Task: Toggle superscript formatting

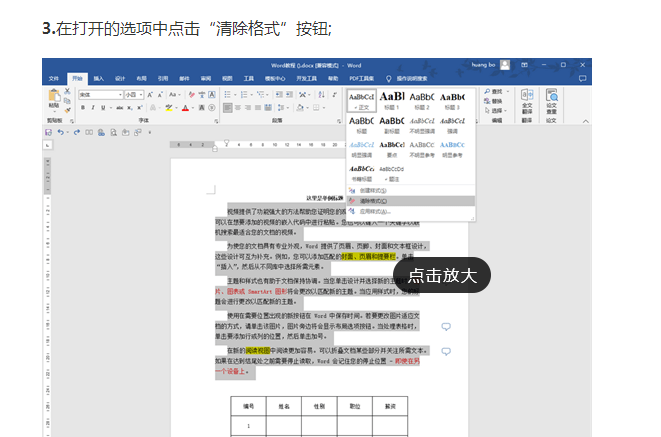Action: (140, 108)
